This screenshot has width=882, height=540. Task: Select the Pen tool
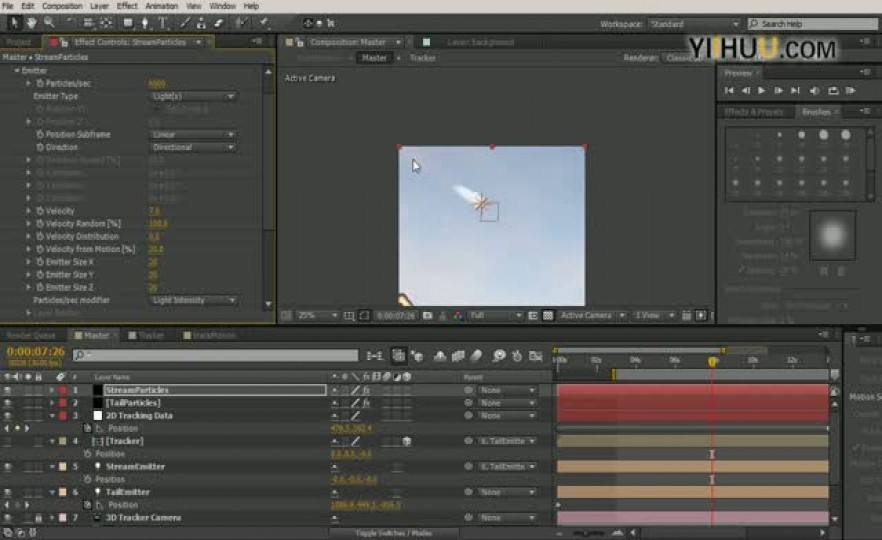tap(145, 23)
